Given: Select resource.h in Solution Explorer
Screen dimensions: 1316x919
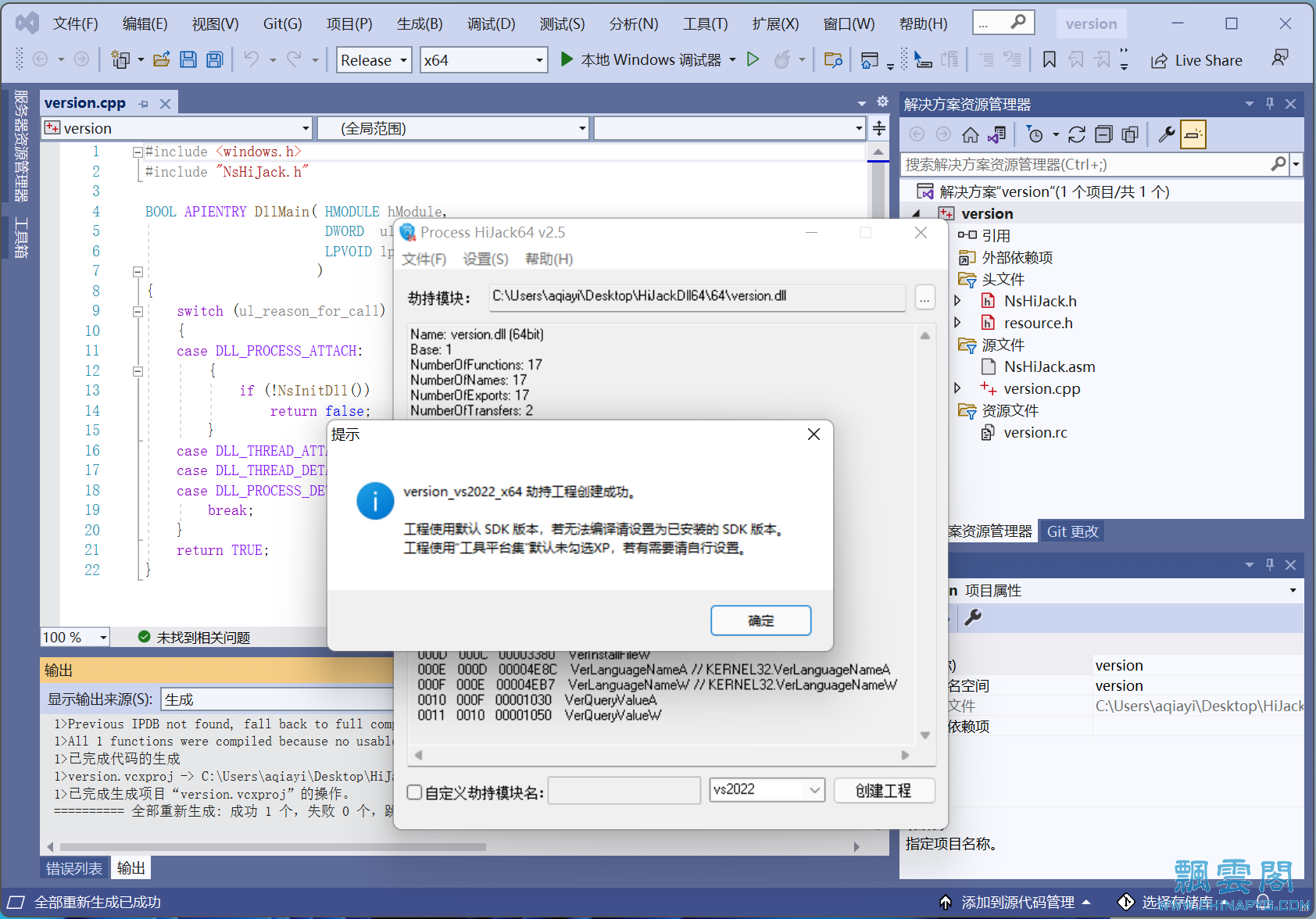Looking at the screenshot, I should [x=1038, y=323].
